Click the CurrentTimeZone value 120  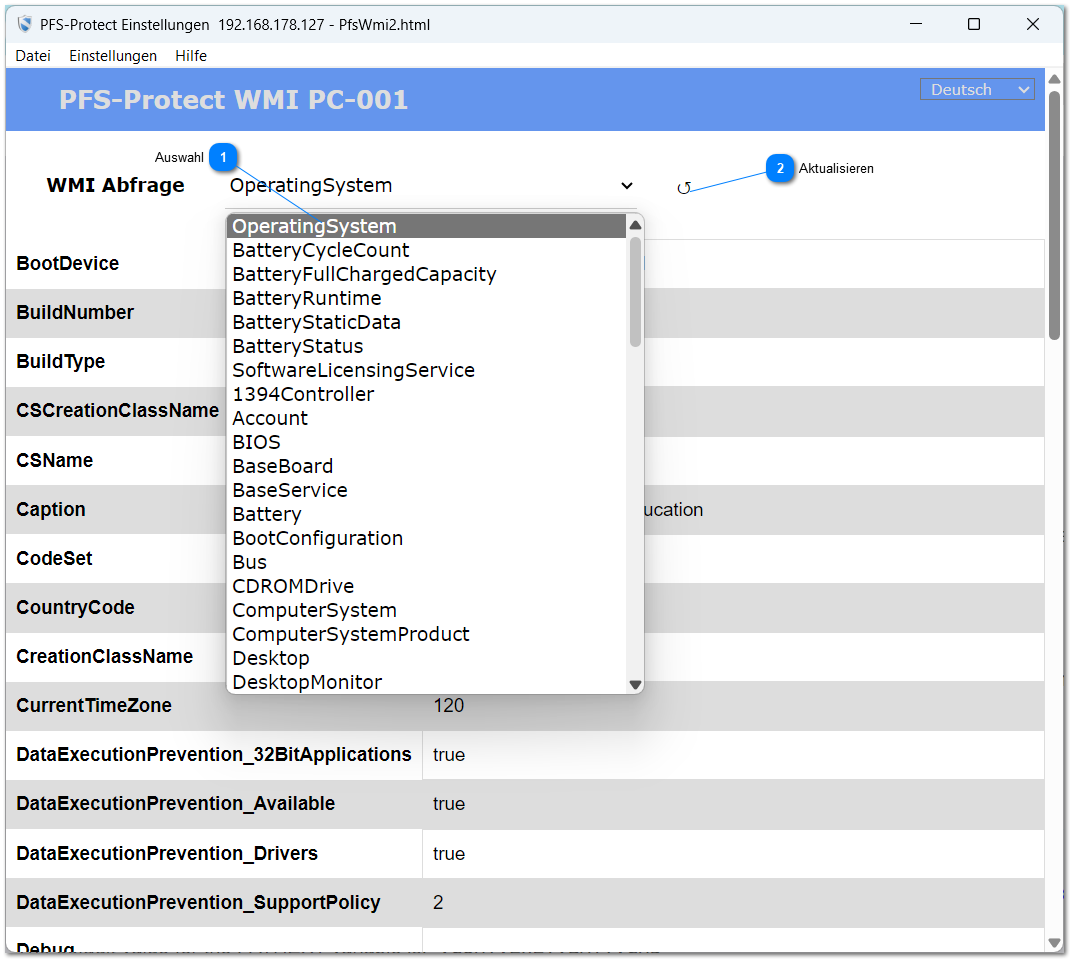tap(450, 705)
